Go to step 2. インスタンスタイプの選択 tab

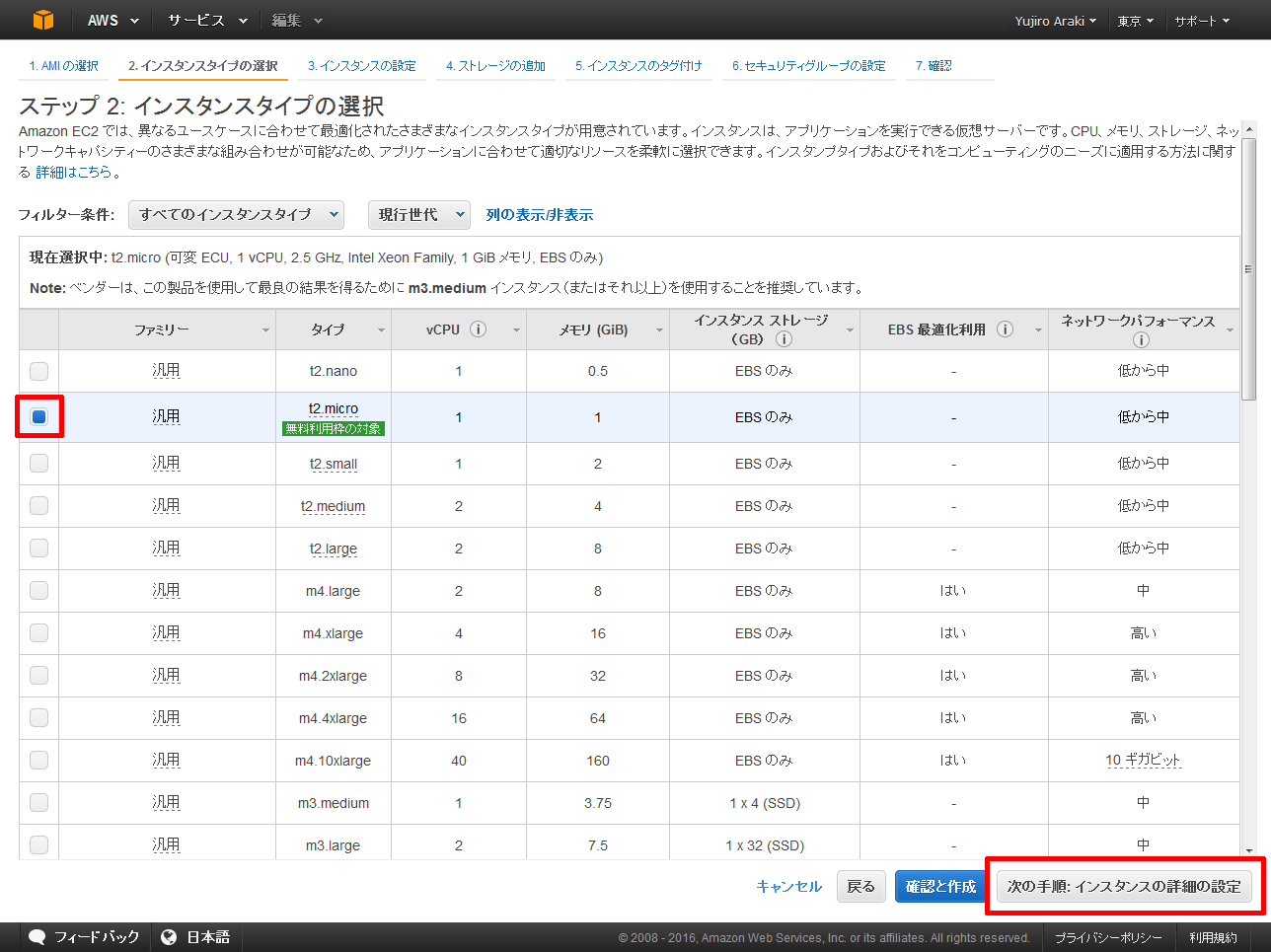point(203,66)
